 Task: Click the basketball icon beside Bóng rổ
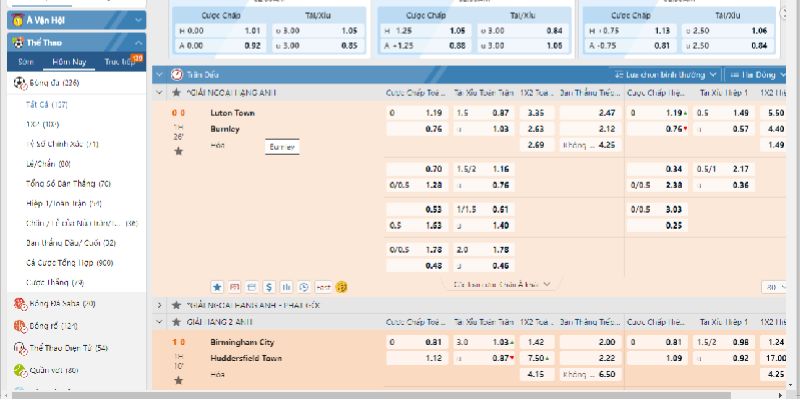(x=19, y=326)
